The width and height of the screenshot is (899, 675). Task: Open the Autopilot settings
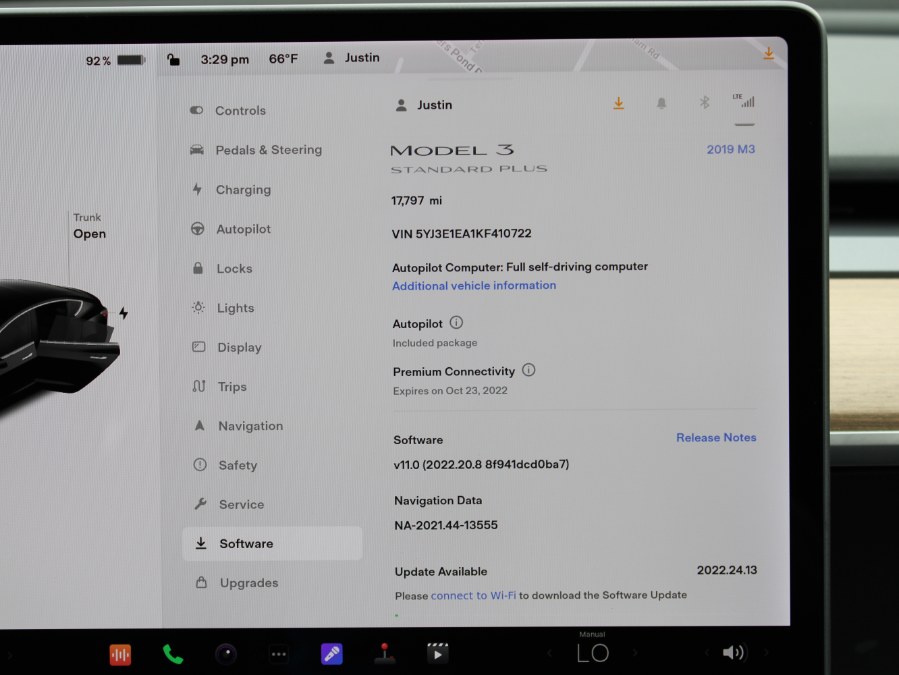click(x=230, y=229)
